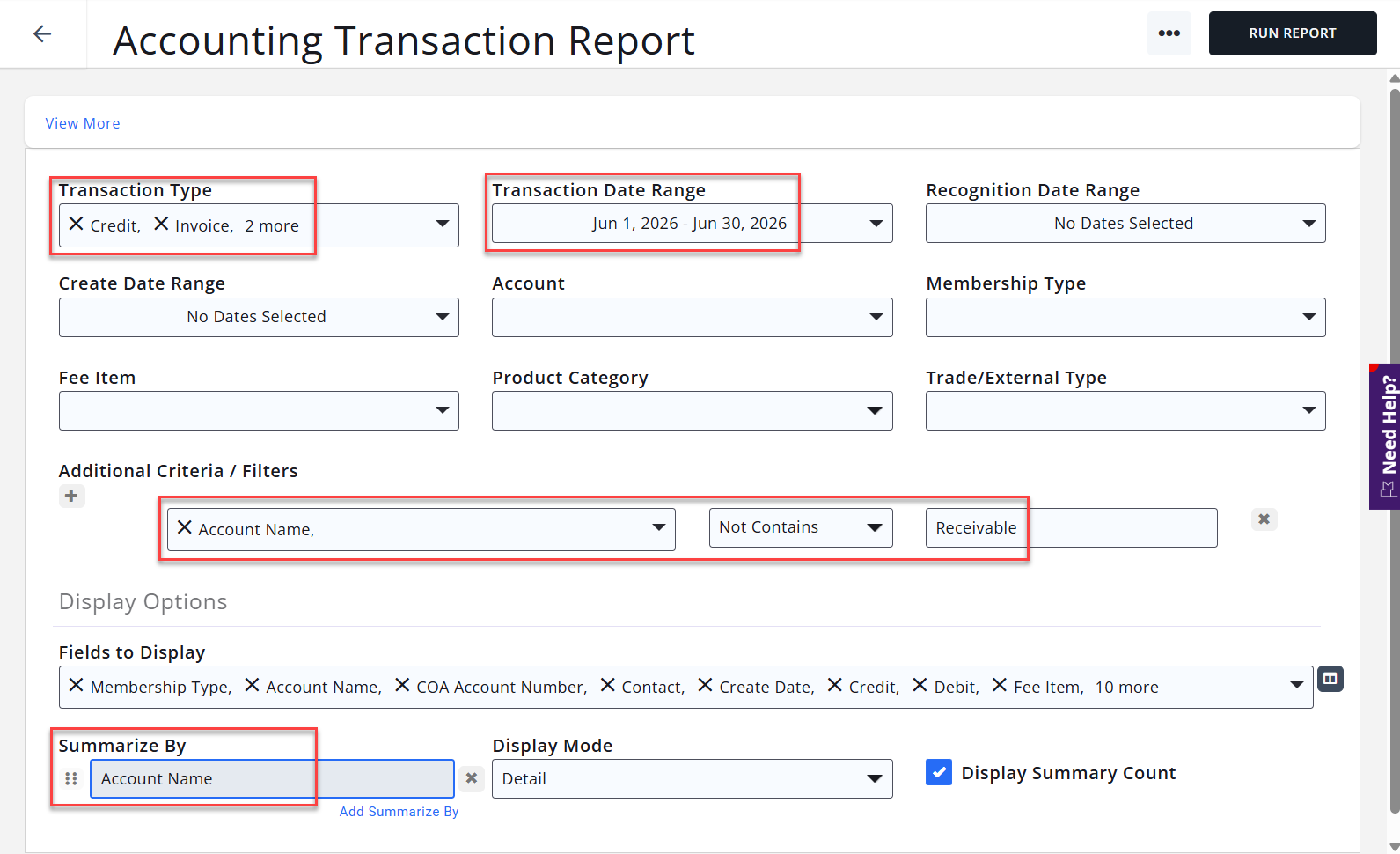Go back using the left arrow icon
1400x854 pixels.
point(42,33)
